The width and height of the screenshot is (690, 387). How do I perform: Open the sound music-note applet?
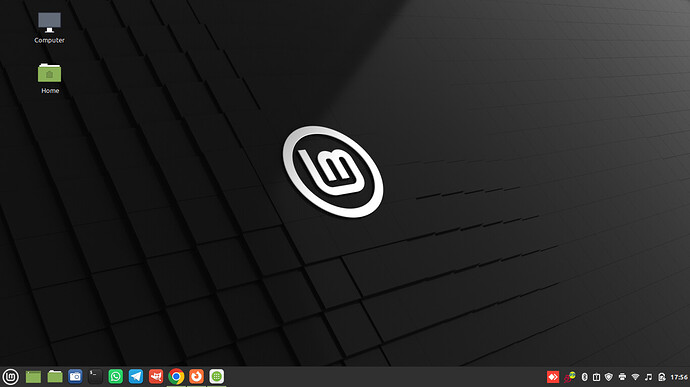pos(648,377)
